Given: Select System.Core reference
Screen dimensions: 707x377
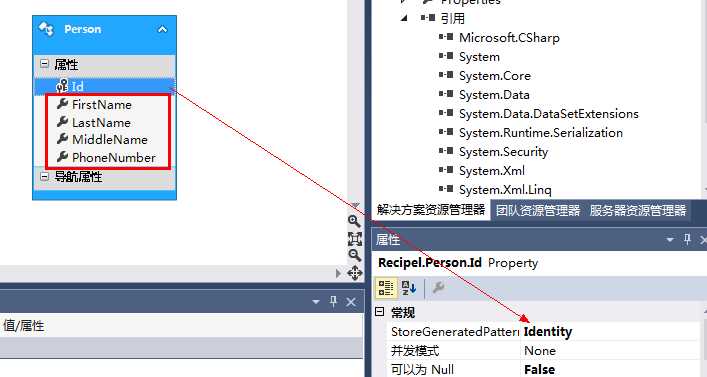Looking at the screenshot, I should pyautogui.click(x=495, y=76).
